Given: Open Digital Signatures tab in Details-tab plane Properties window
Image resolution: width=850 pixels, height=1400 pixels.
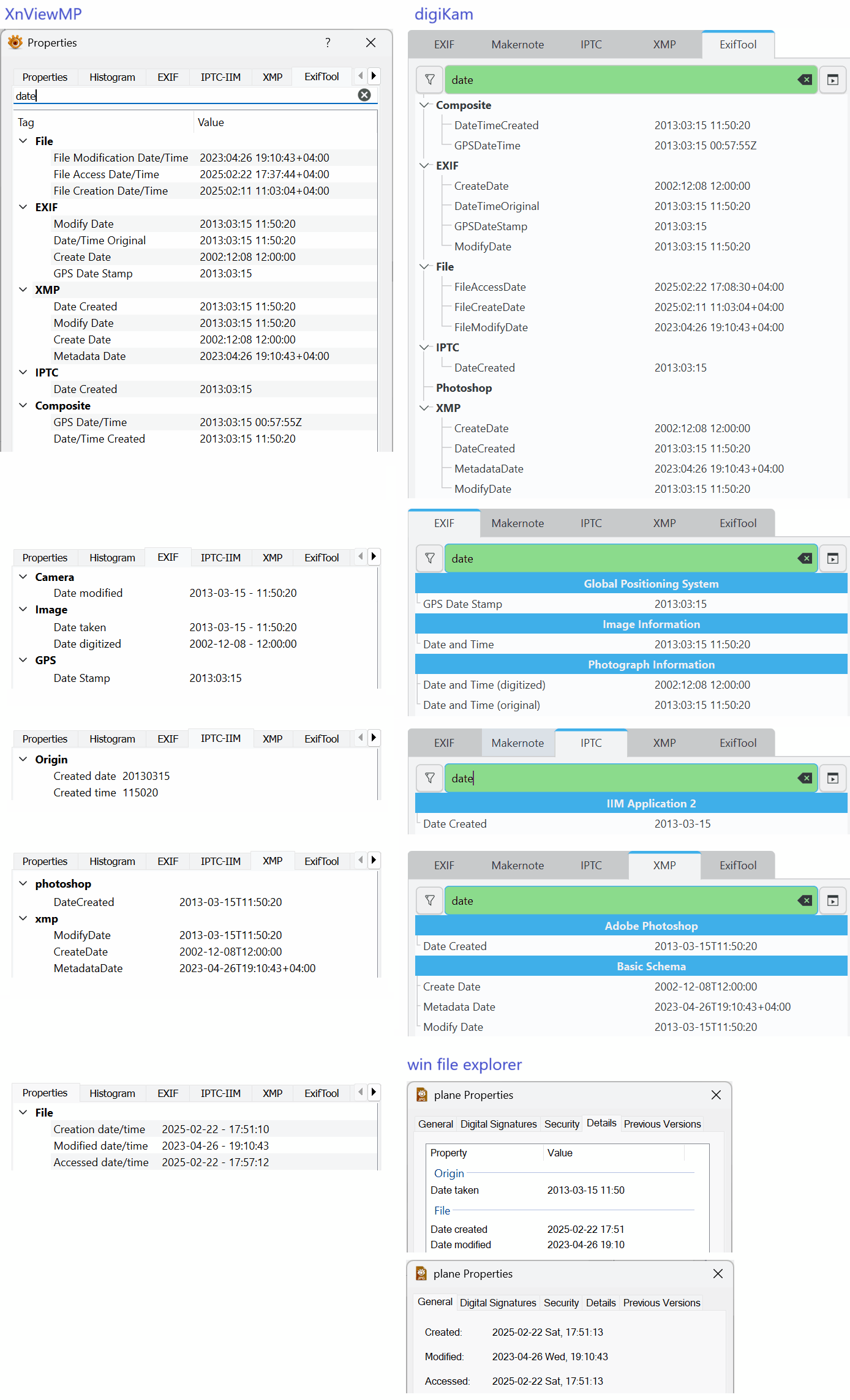Looking at the screenshot, I should (x=498, y=1124).
